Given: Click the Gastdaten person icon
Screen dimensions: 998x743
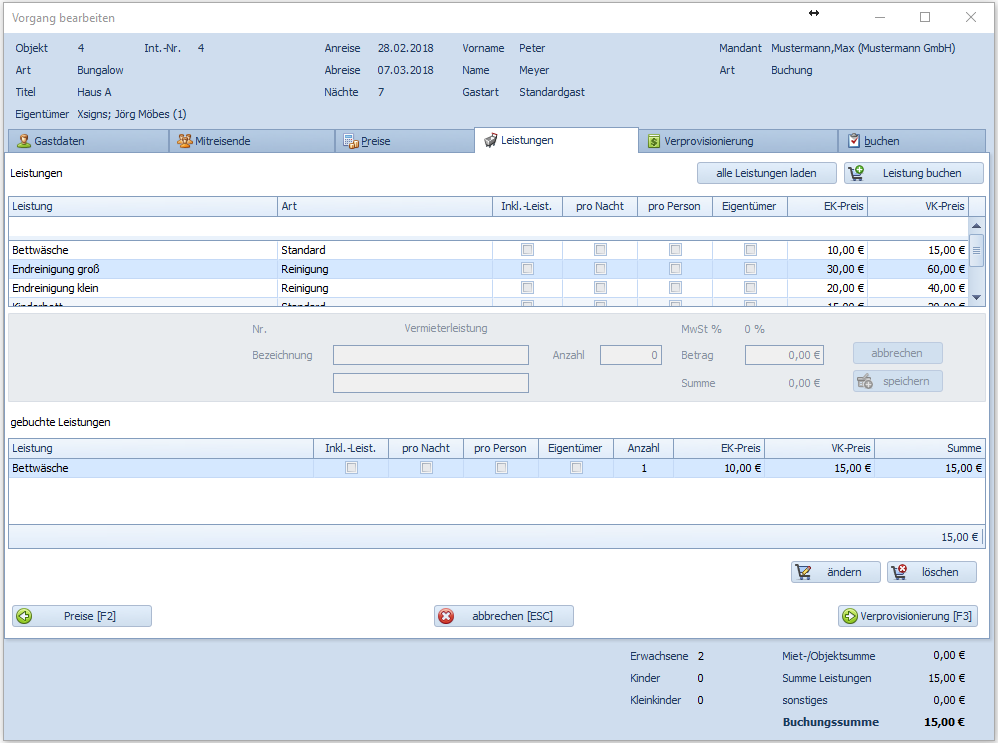Looking at the screenshot, I should coord(24,141).
